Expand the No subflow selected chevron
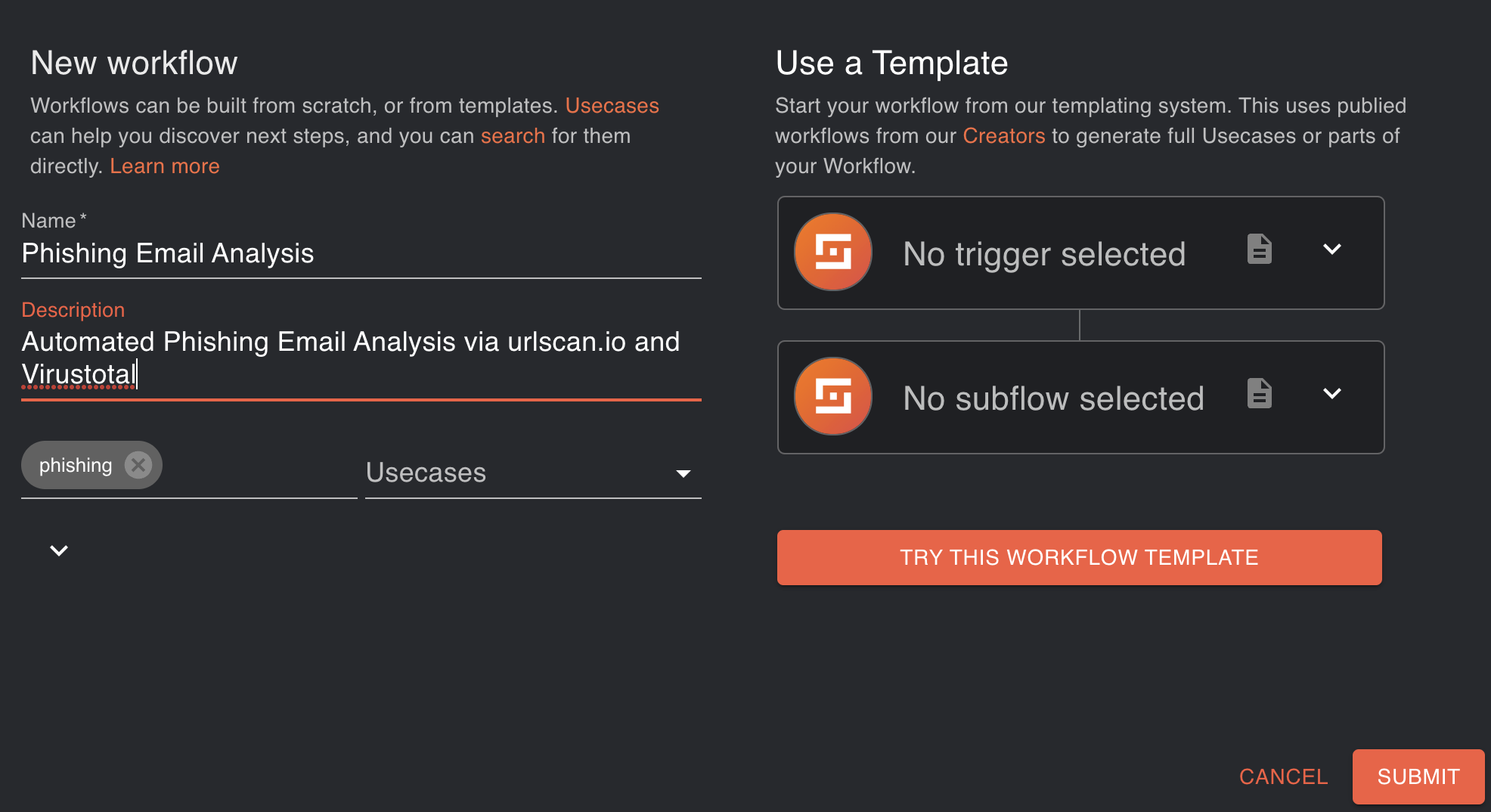 [x=1331, y=393]
